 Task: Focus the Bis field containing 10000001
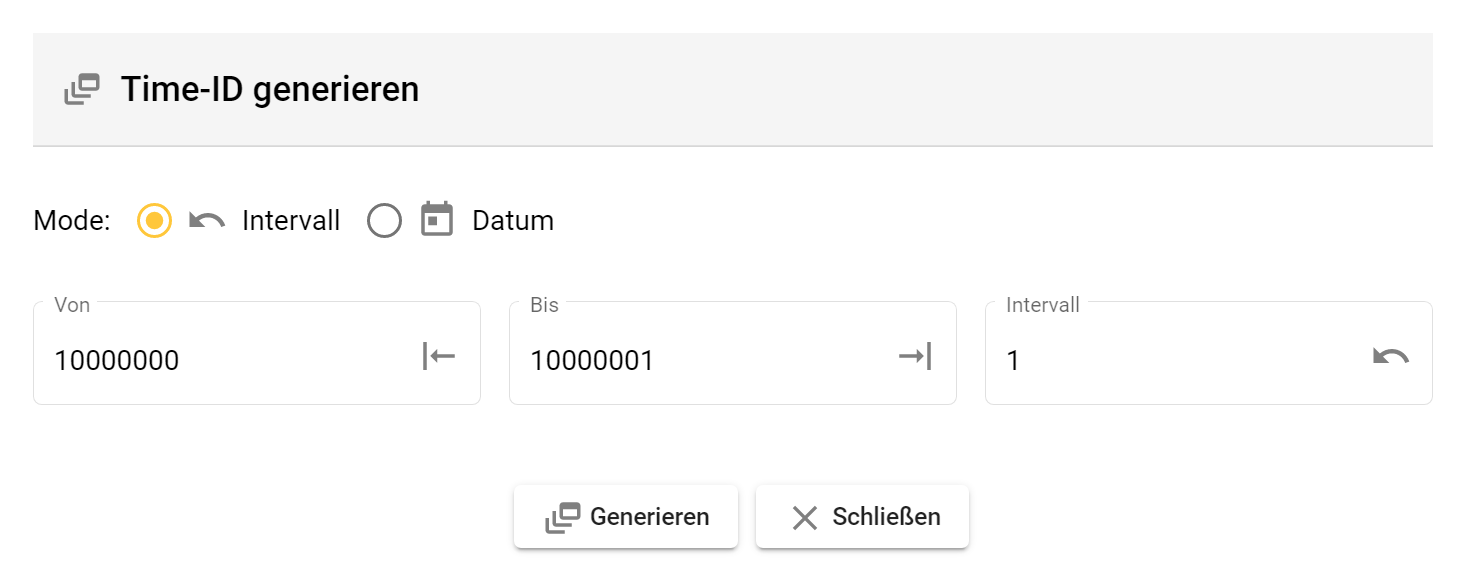[700, 360]
